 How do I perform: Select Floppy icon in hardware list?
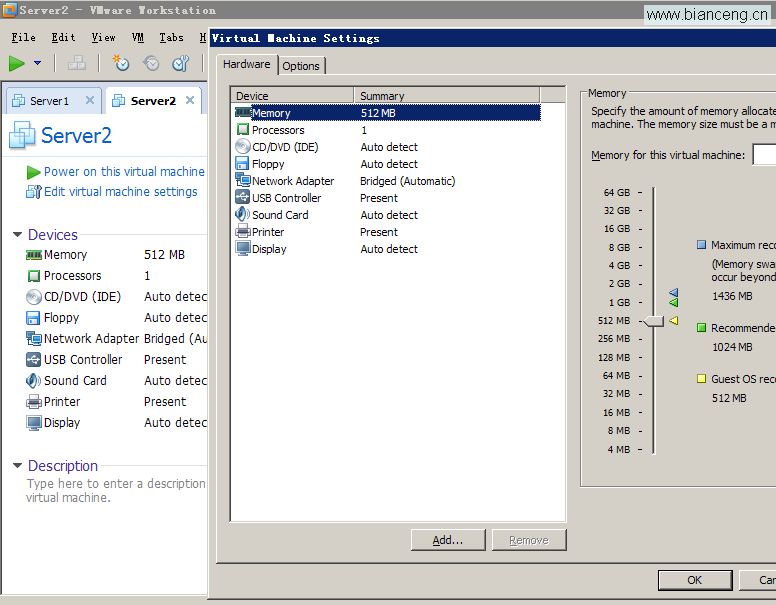[242, 164]
